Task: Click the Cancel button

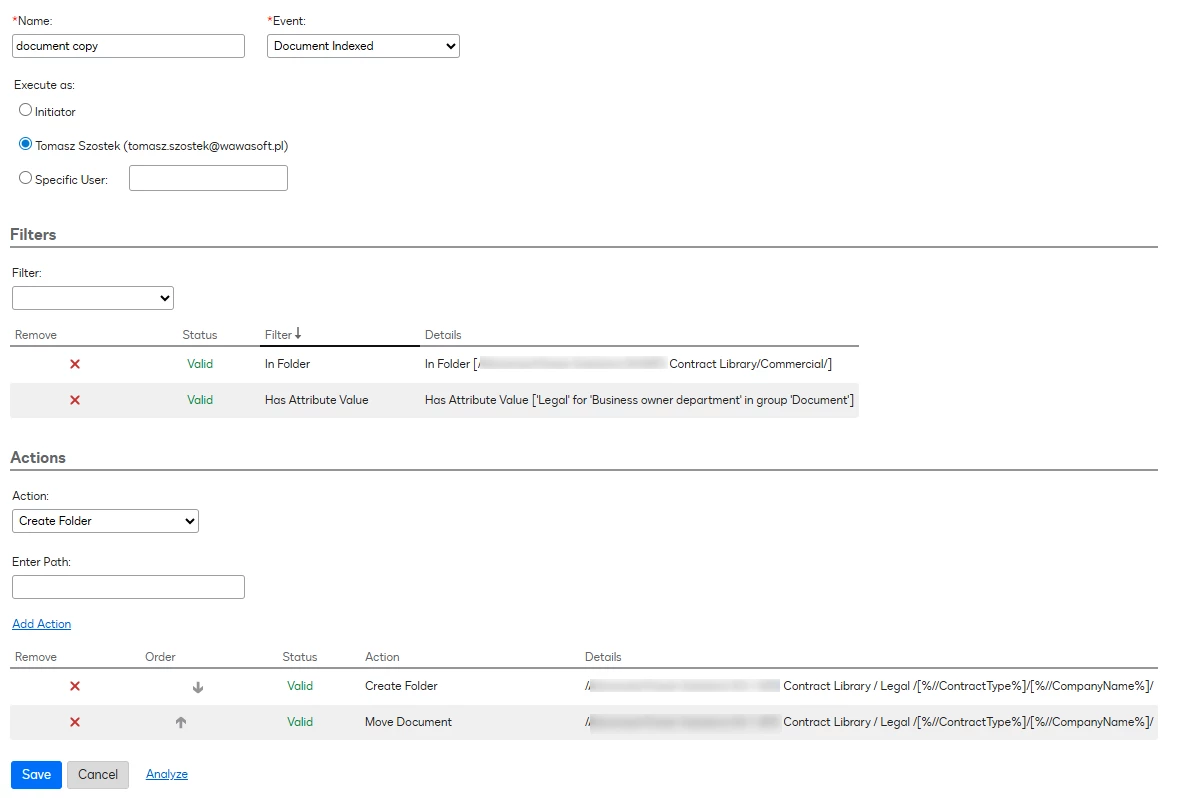Action: pos(98,774)
